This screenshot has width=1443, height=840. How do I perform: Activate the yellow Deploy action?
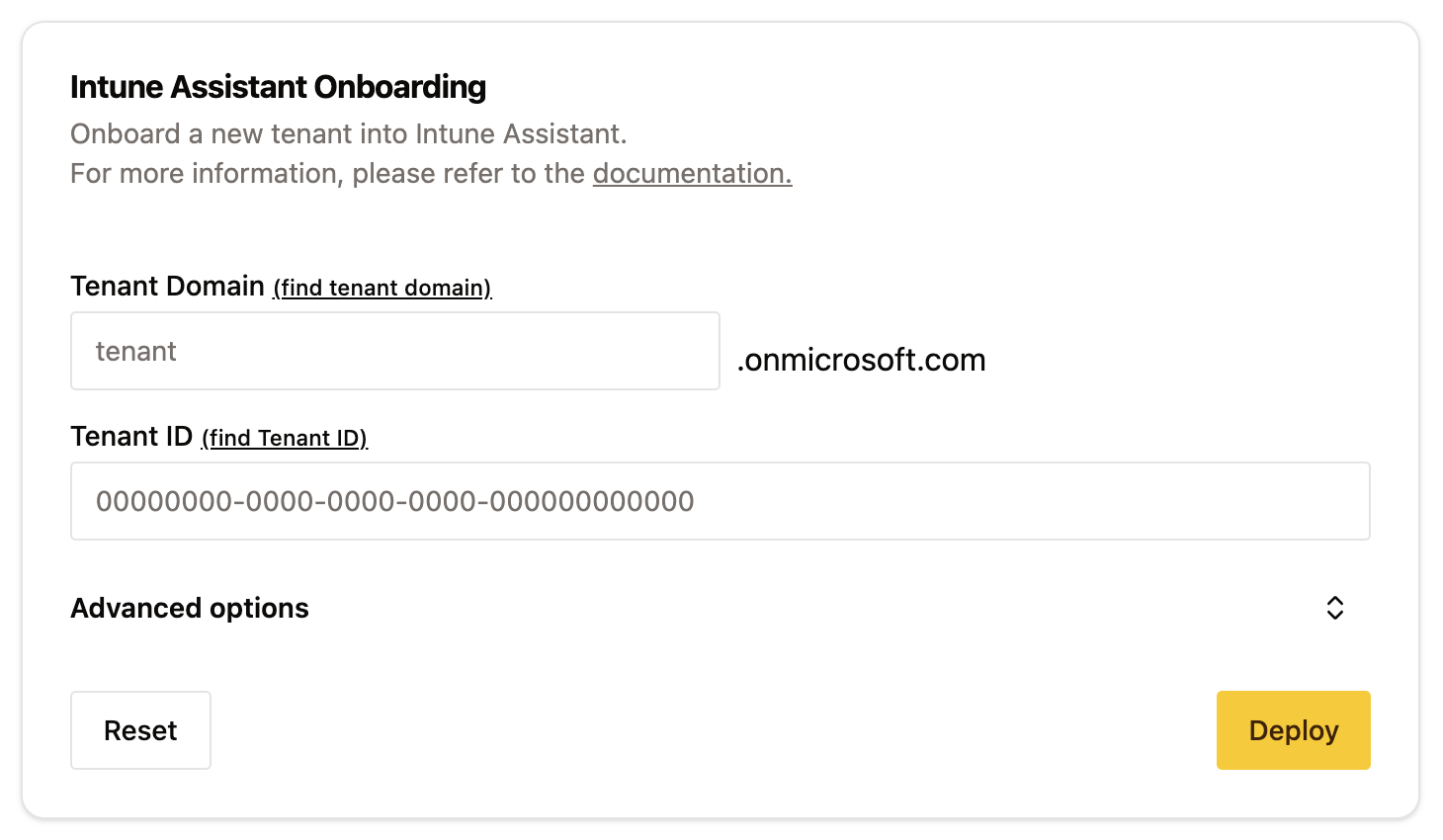click(1293, 730)
